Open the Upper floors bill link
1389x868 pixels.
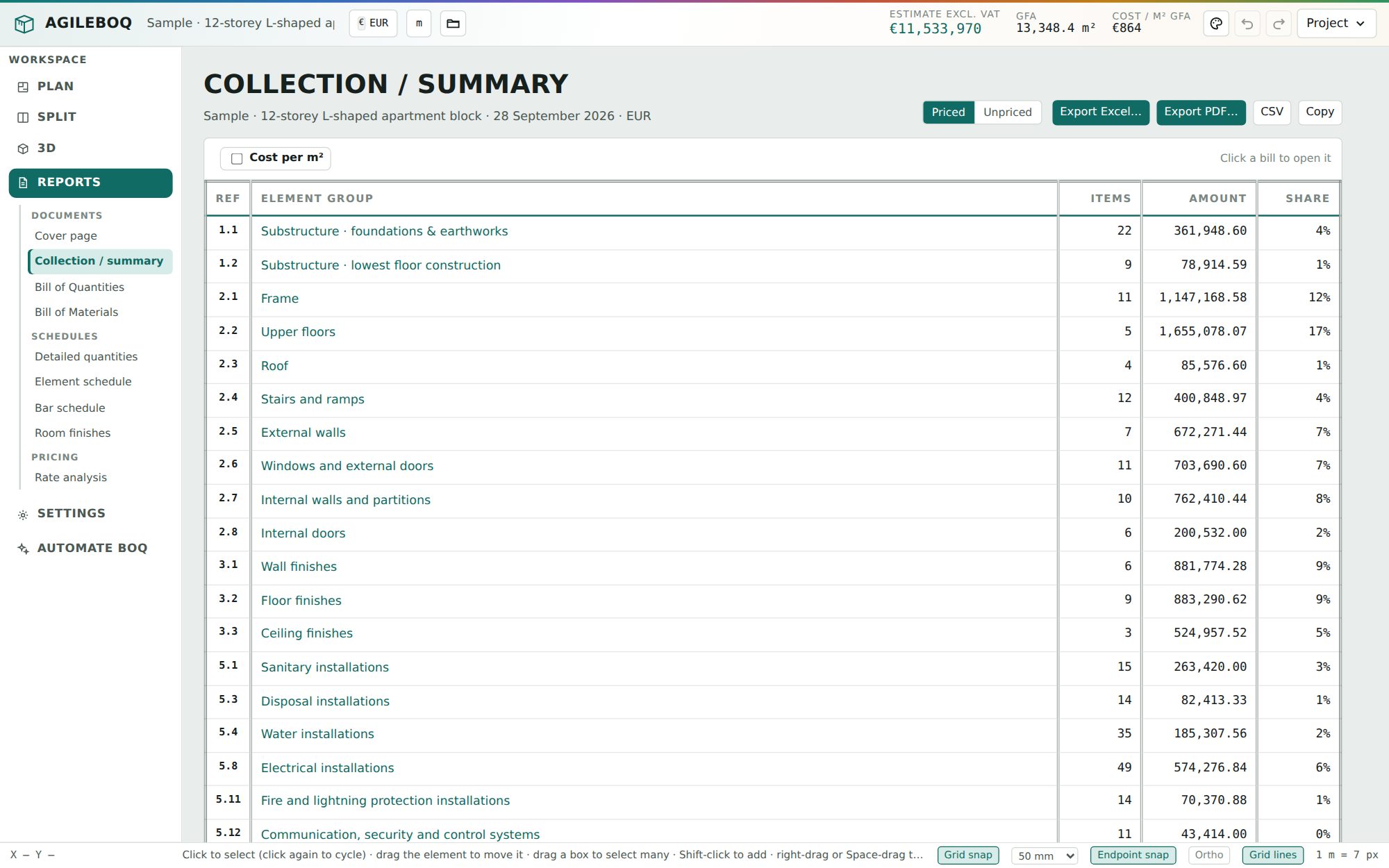click(298, 332)
